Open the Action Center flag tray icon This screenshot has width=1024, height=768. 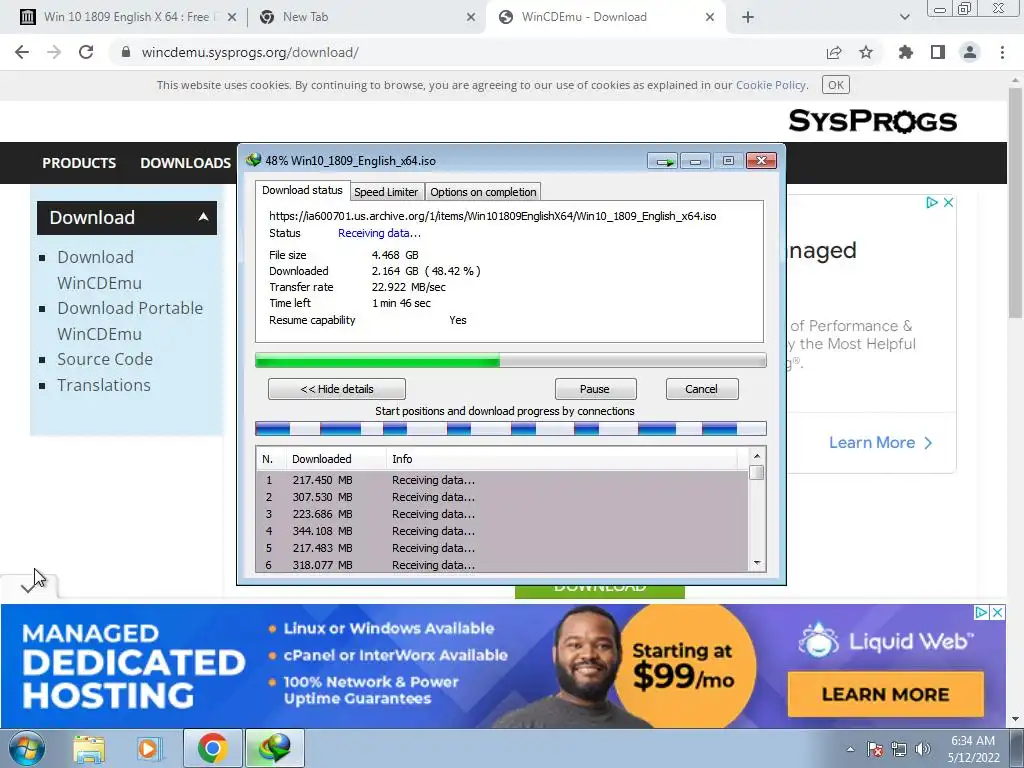coord(875,749)
